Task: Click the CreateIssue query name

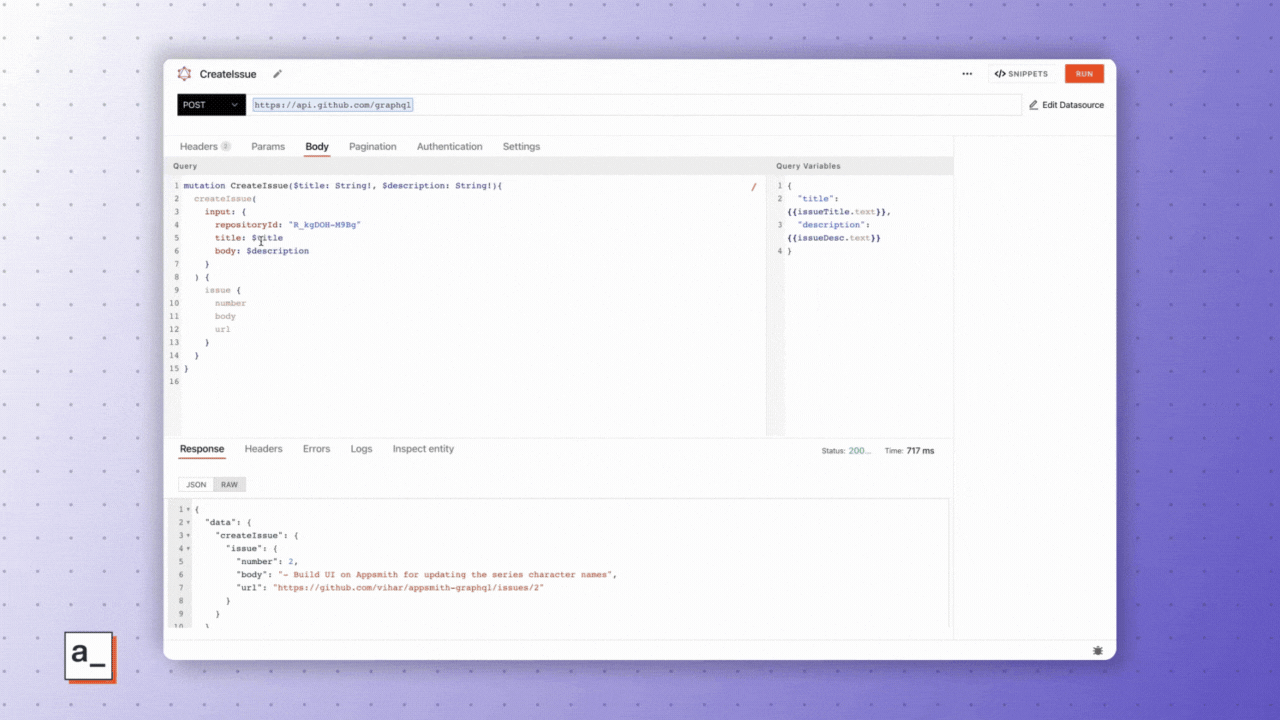Action: (x=228, y=74)
